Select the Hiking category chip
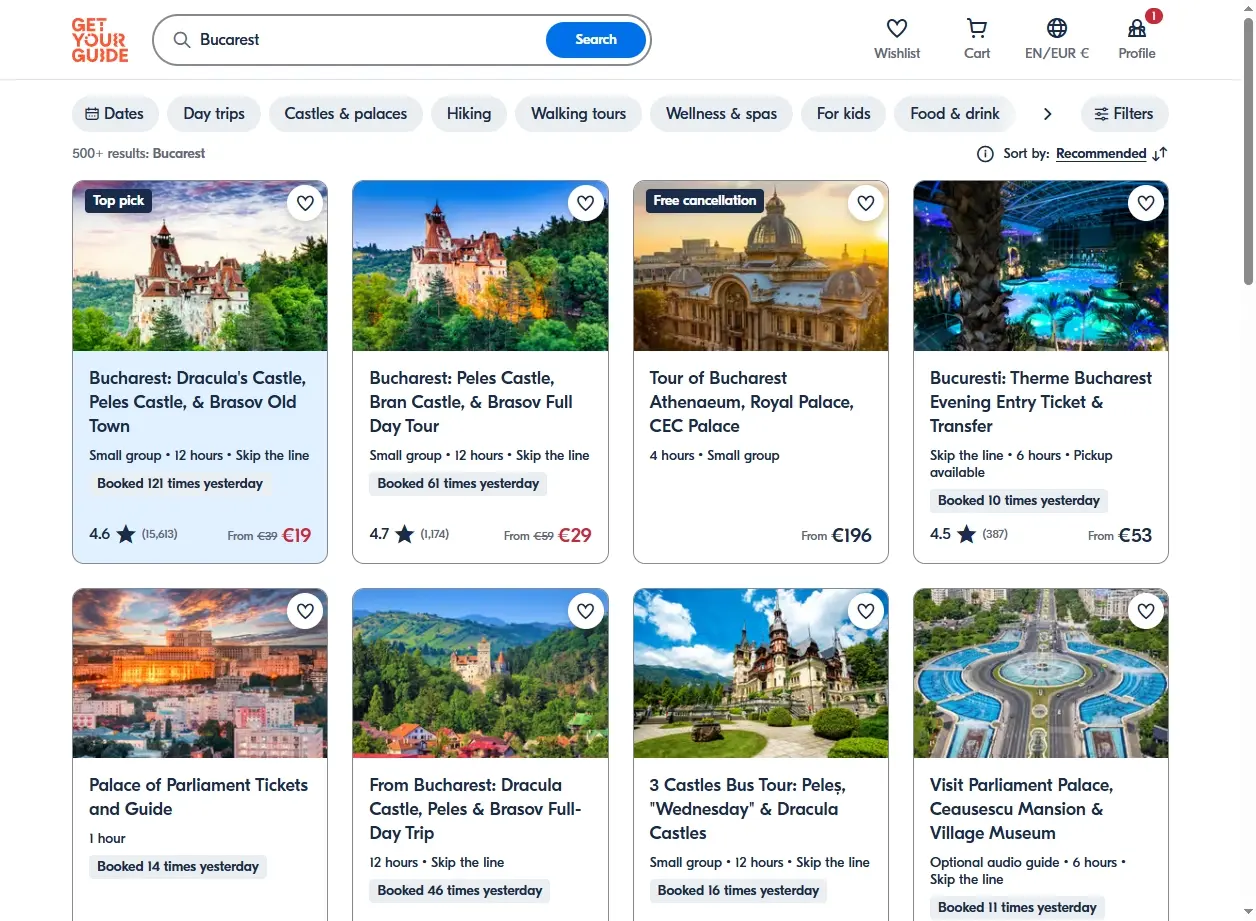The width and height of the screenshot is (1256, 921). pyautogui.click(x=469, y=114)
